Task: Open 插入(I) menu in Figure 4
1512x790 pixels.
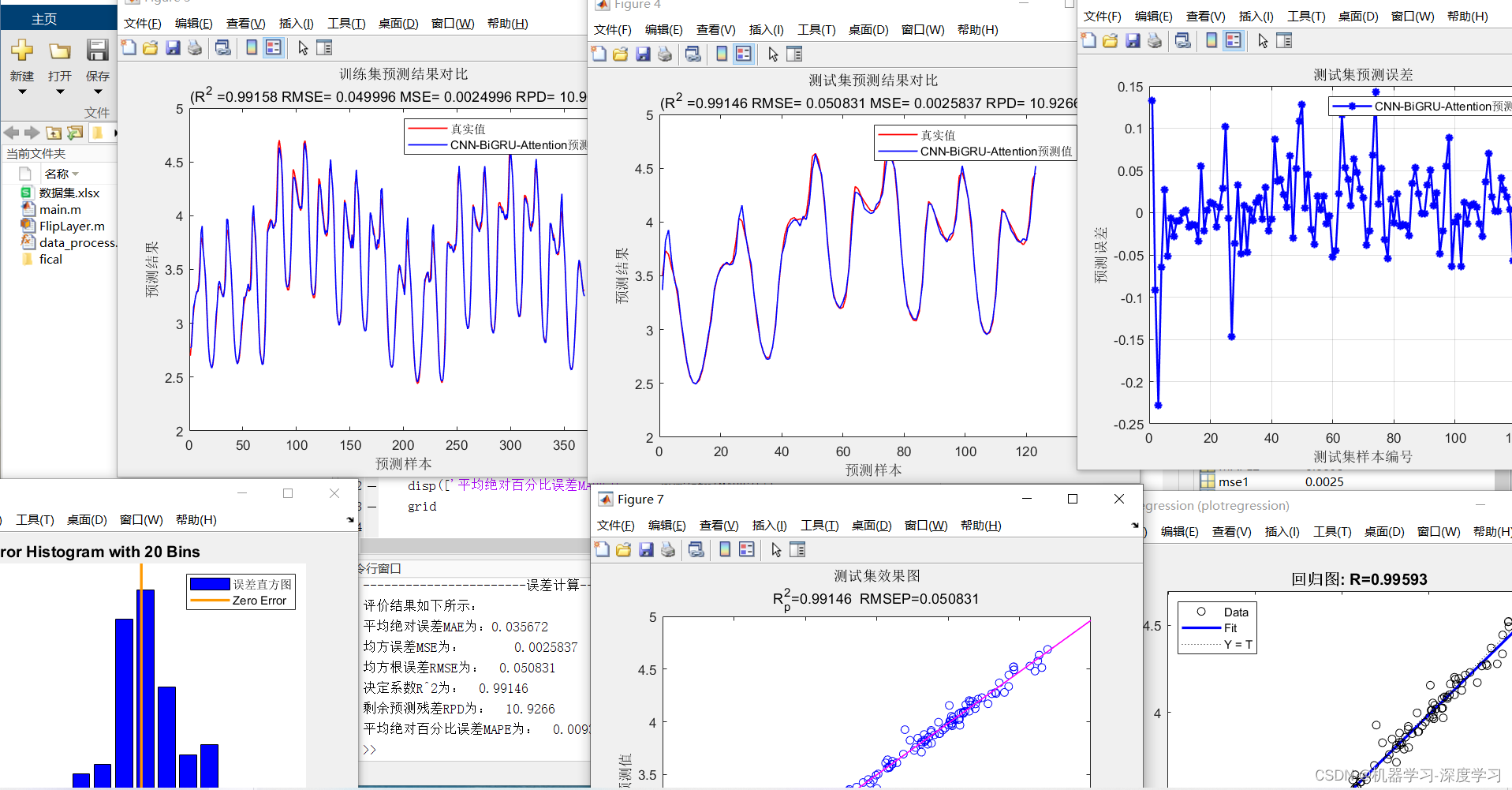Action: point(767,30)
